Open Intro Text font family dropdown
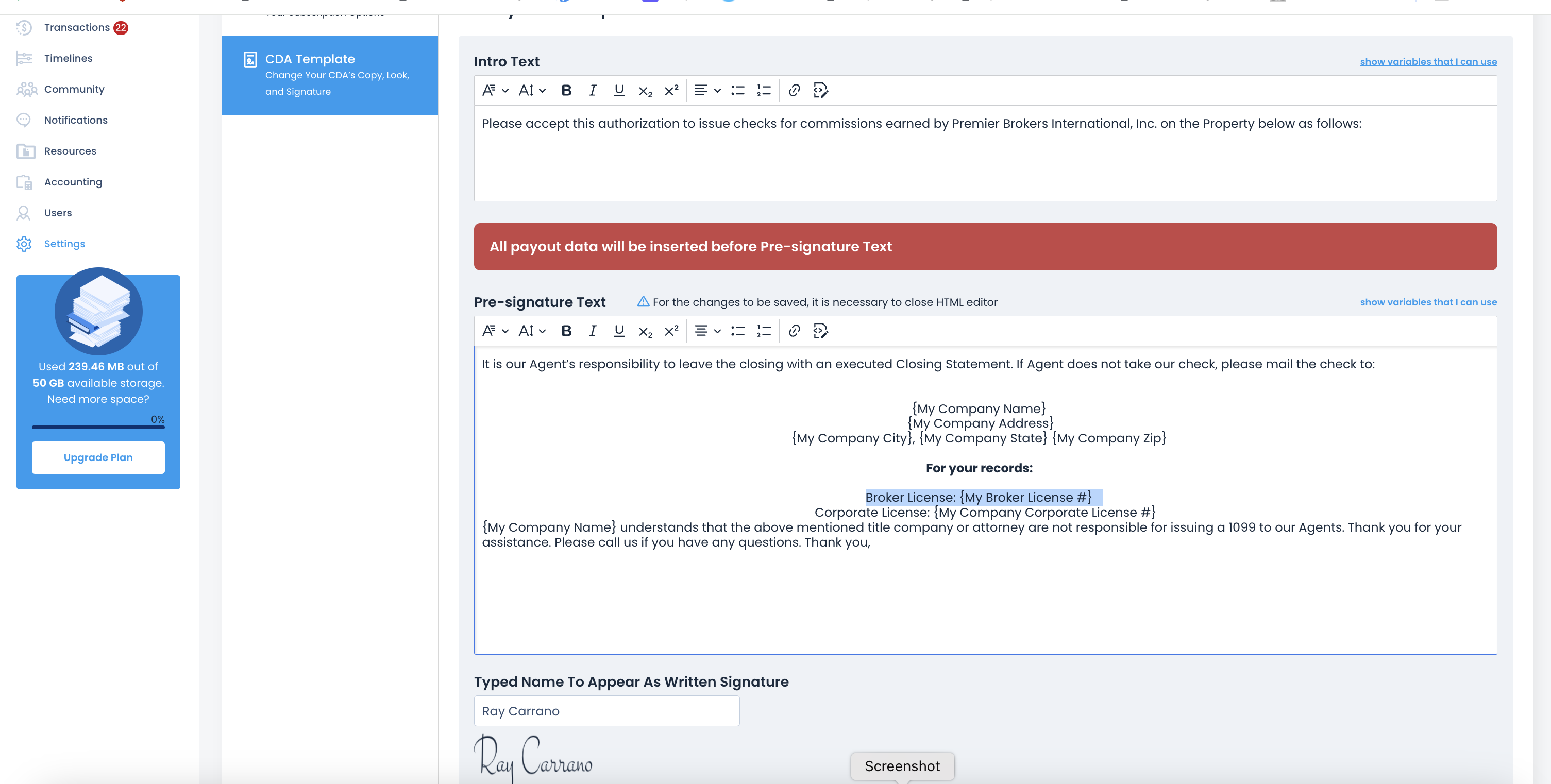 coord(495,90)
